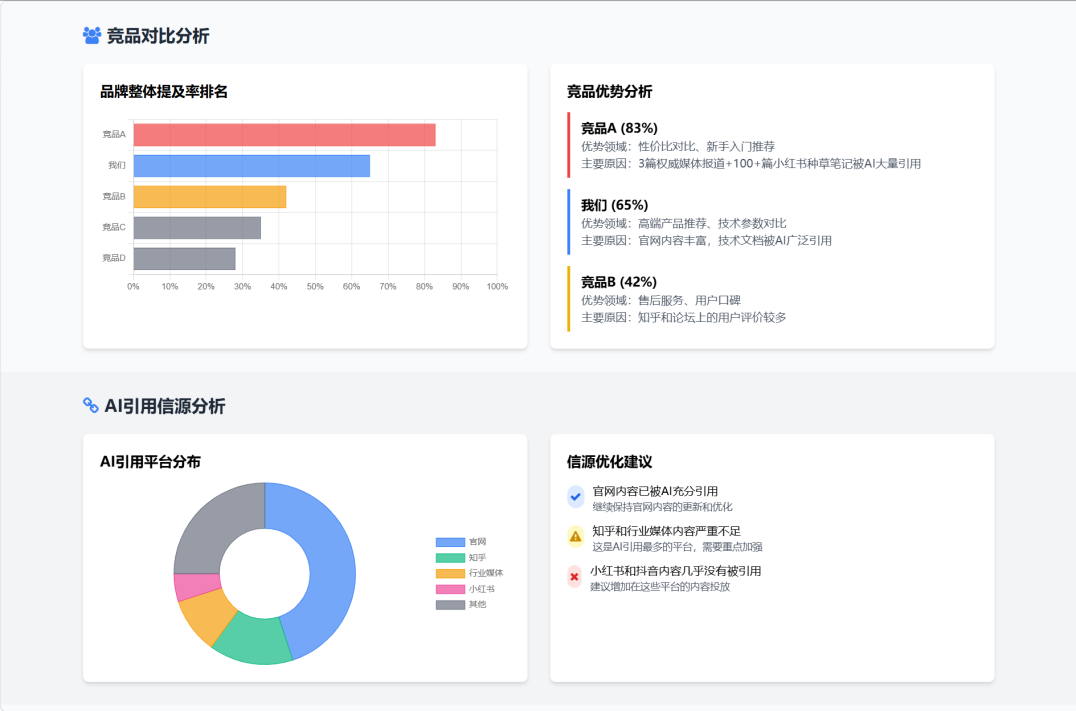This screenshot has width=1076, height=711.
Task: Click the red 竞品A bar
Action: (285, 135)
